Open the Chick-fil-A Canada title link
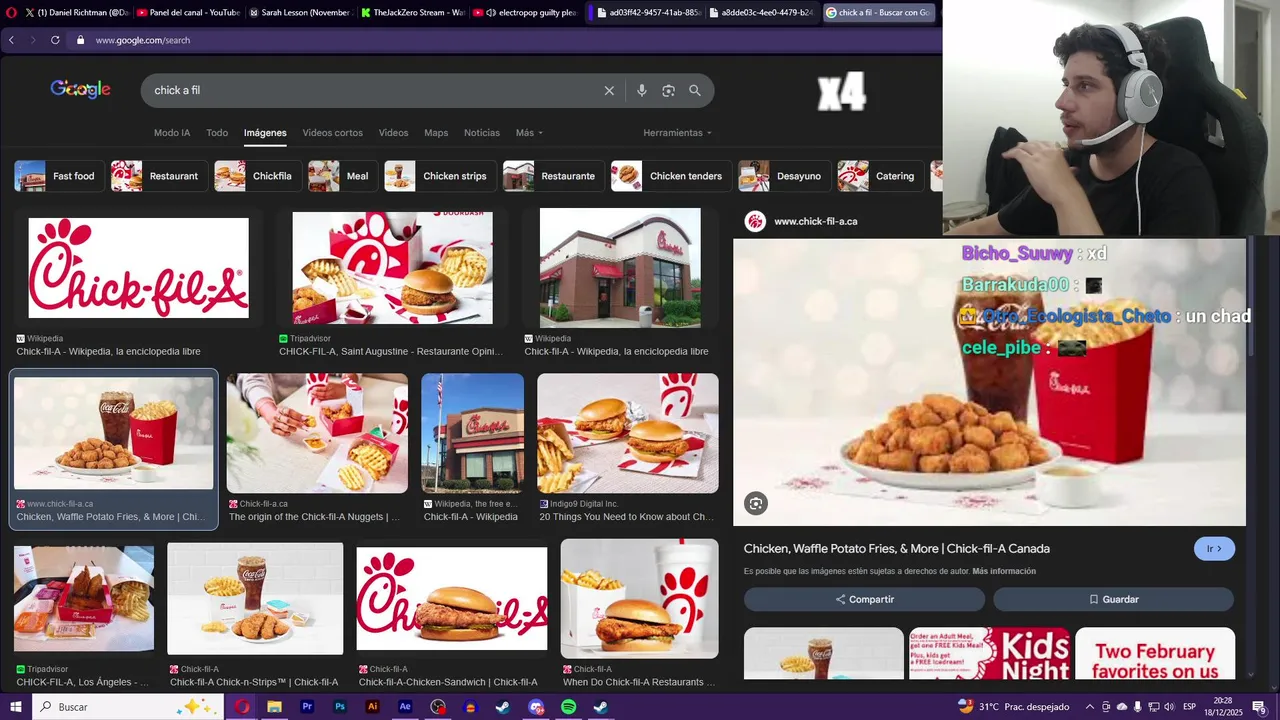Image resolution: width=1280 pixels, height=720 pixels. pos(897,549)
